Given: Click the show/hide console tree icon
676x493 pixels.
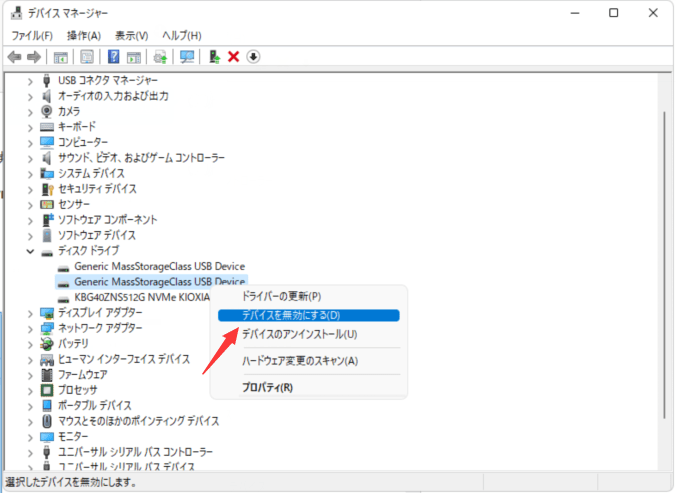Looking at the screenshot, I should click(x=62, y=57).
